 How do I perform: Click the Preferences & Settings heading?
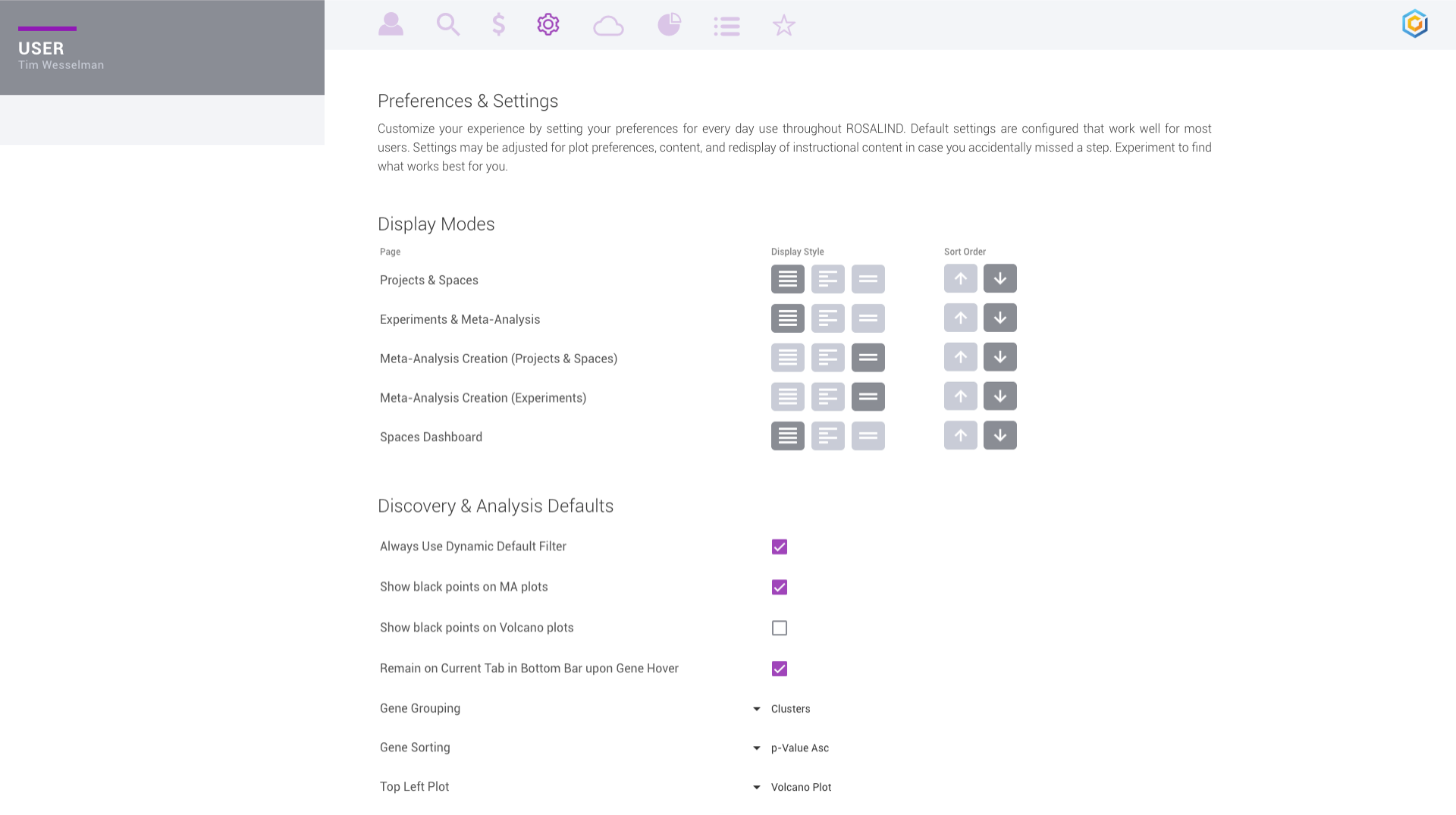pos(468,102)
